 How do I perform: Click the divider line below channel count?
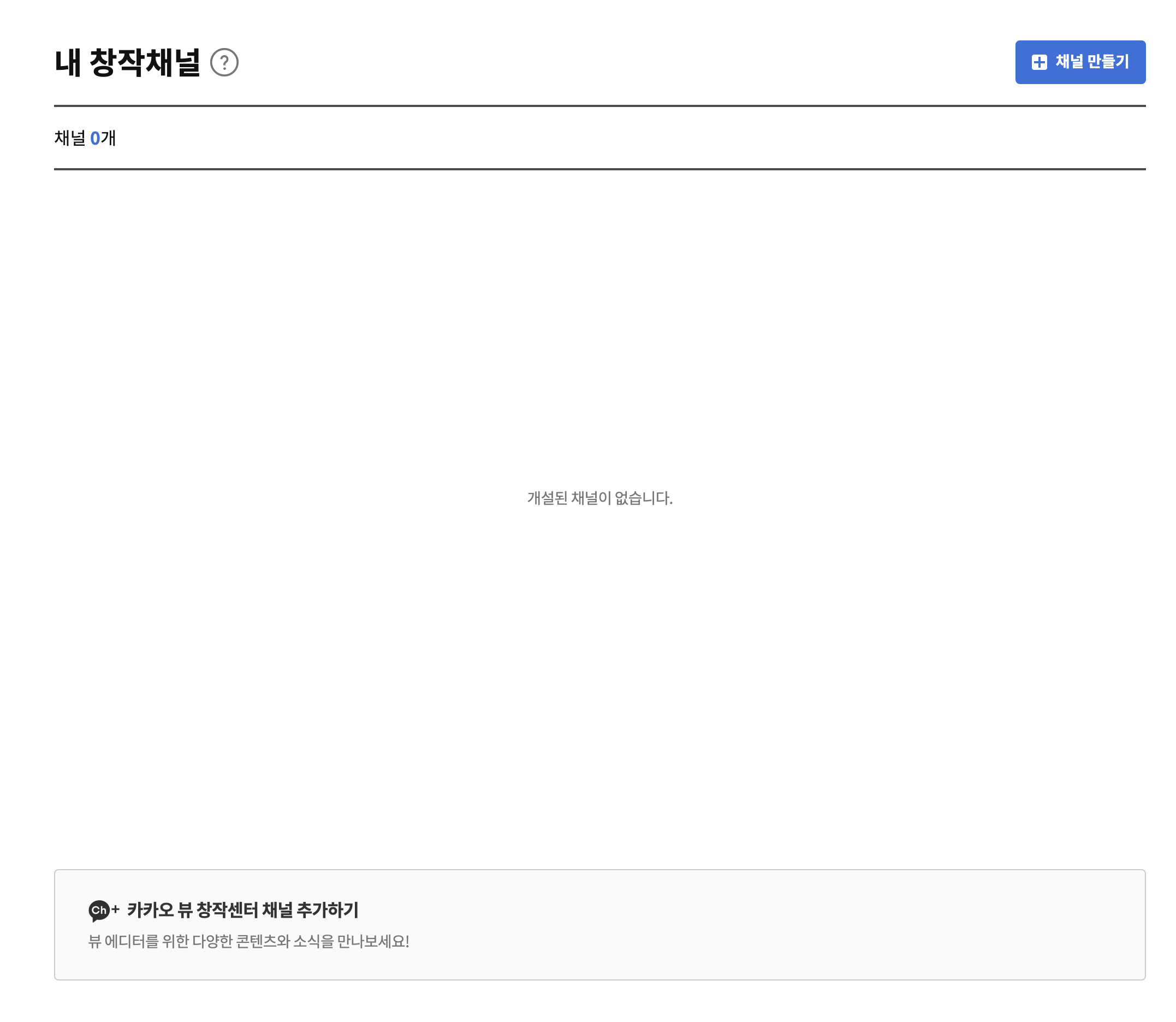[599, 169]
